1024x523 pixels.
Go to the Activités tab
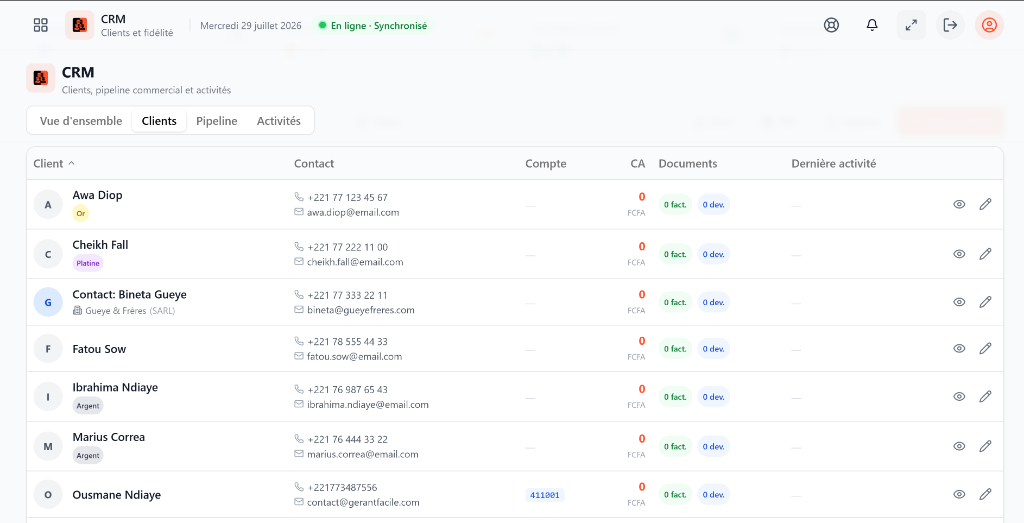click(279, 121)
